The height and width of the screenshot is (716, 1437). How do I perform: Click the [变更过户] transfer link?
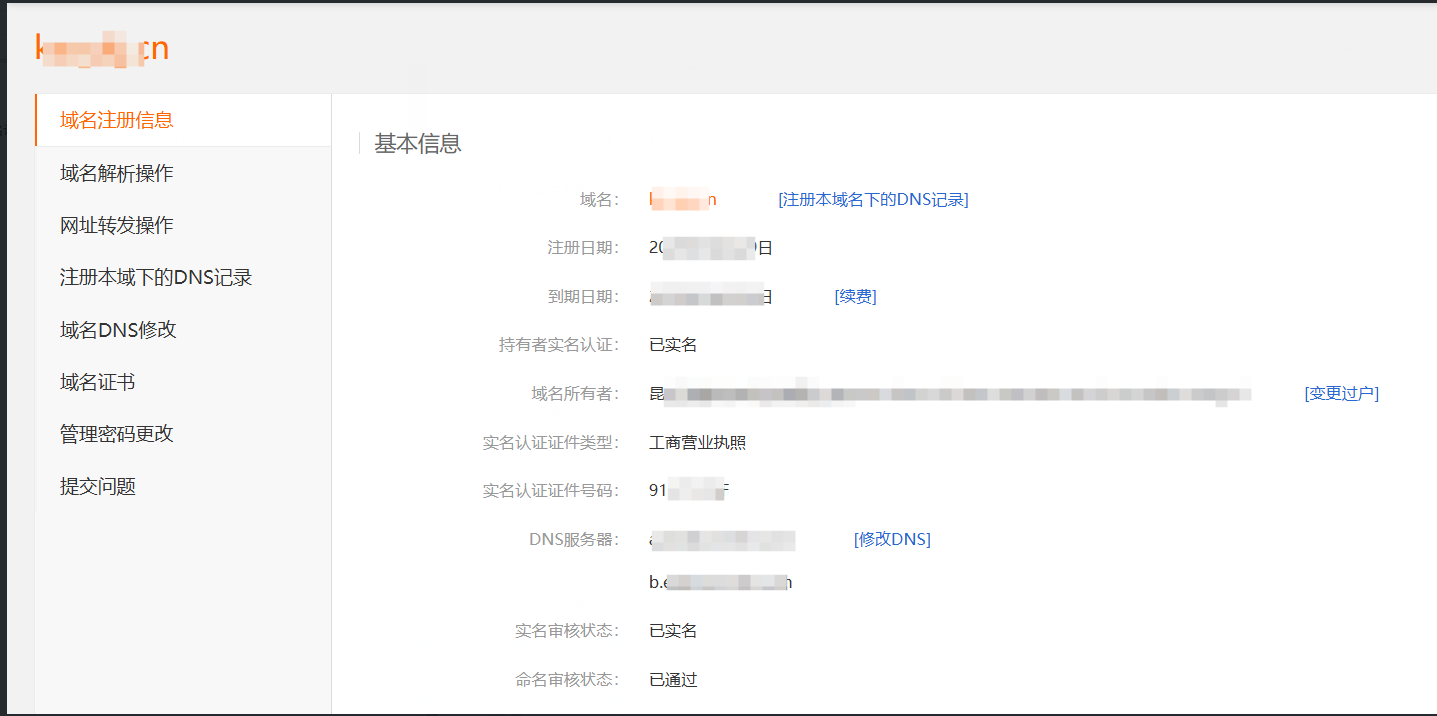[x=1341, y=393]
